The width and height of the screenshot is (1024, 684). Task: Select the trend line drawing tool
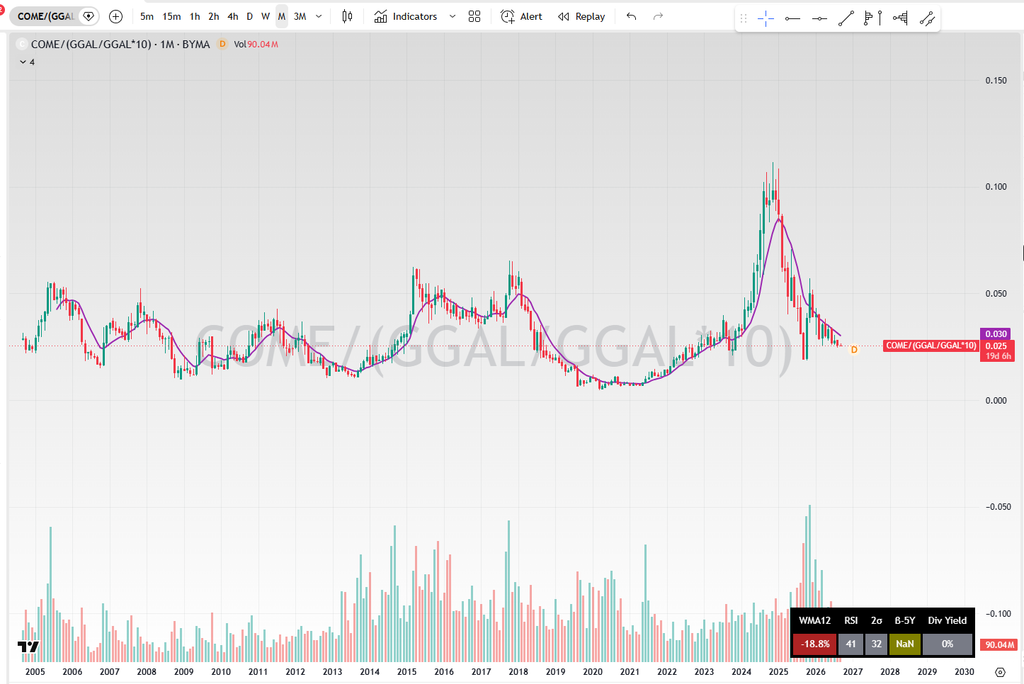846,18
